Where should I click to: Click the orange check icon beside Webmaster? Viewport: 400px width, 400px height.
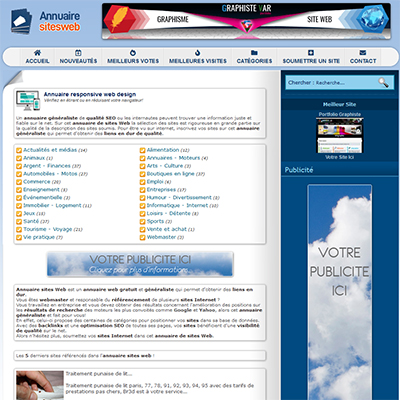pos(143,238)
